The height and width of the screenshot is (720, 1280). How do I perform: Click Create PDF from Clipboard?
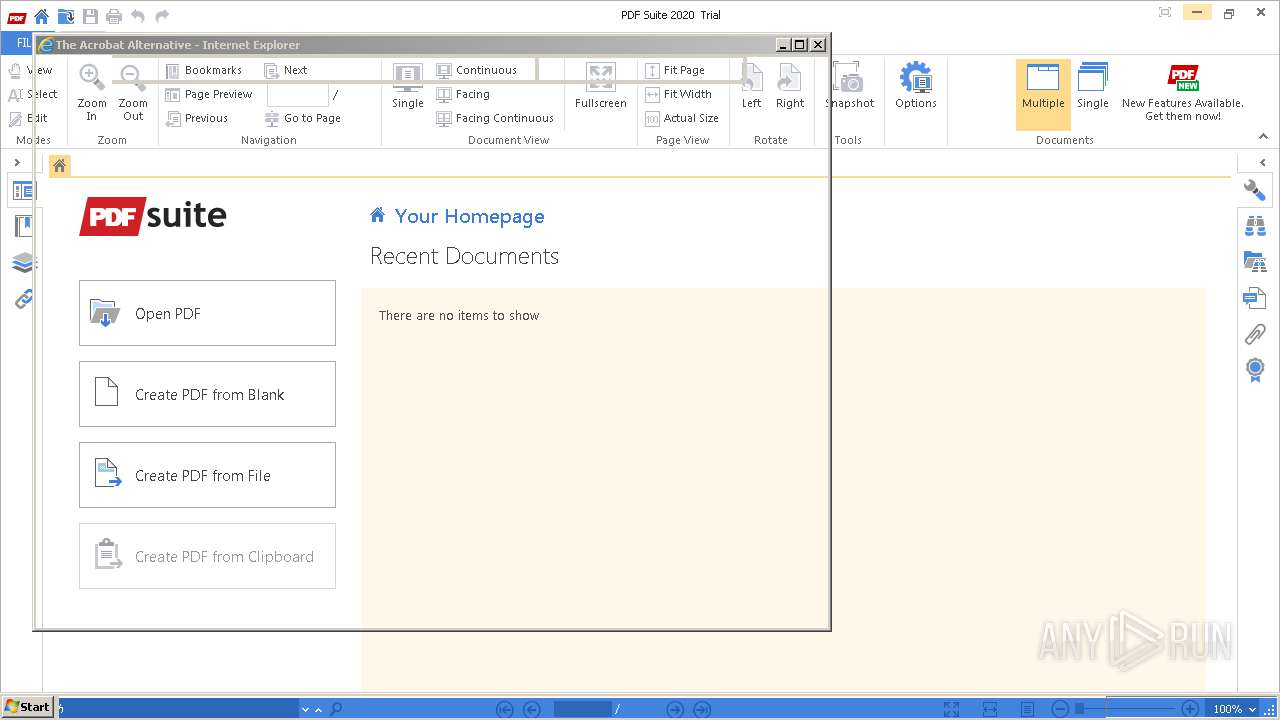point(207,556)
